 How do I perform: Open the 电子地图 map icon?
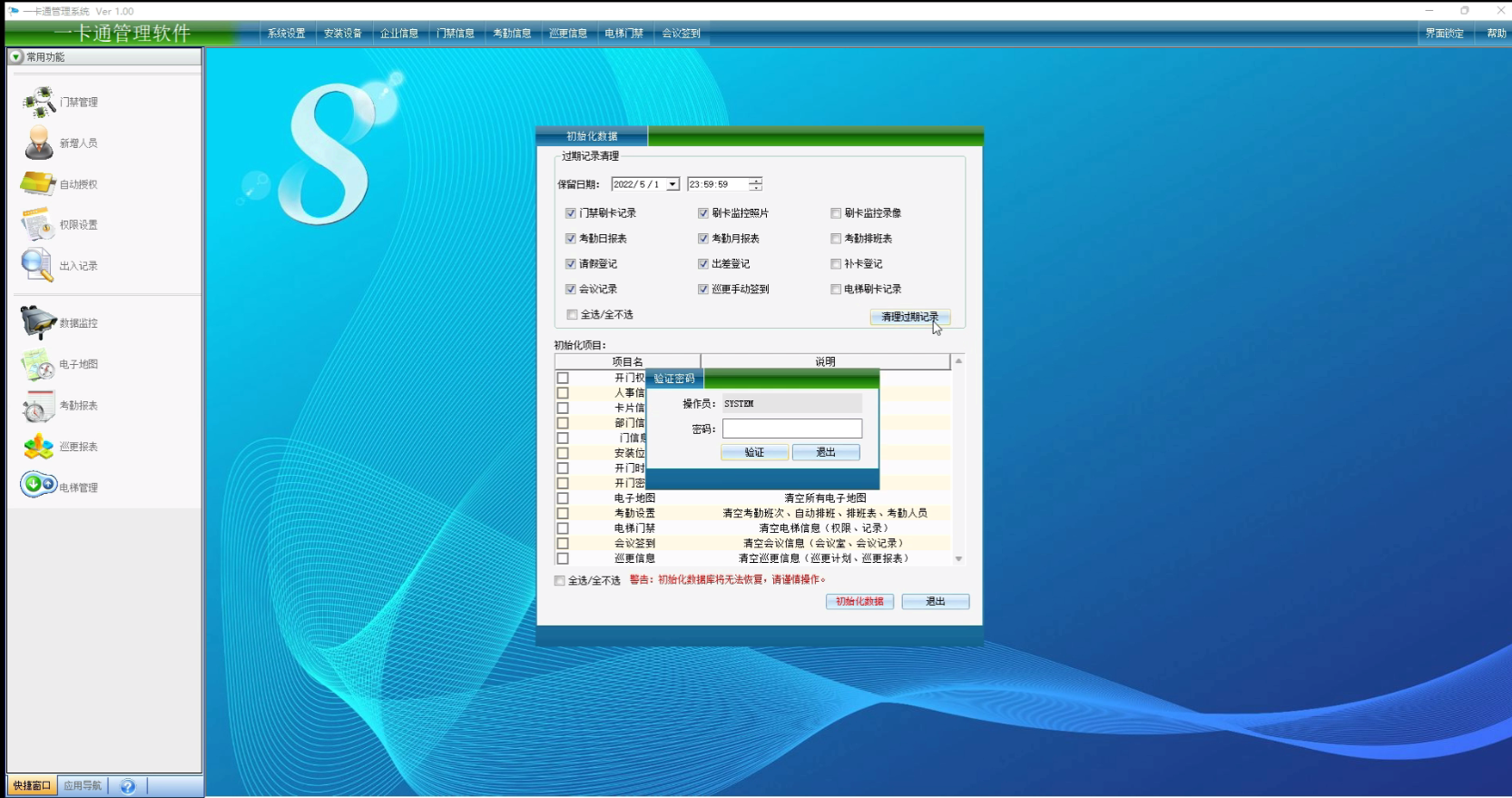click(38, 364)
